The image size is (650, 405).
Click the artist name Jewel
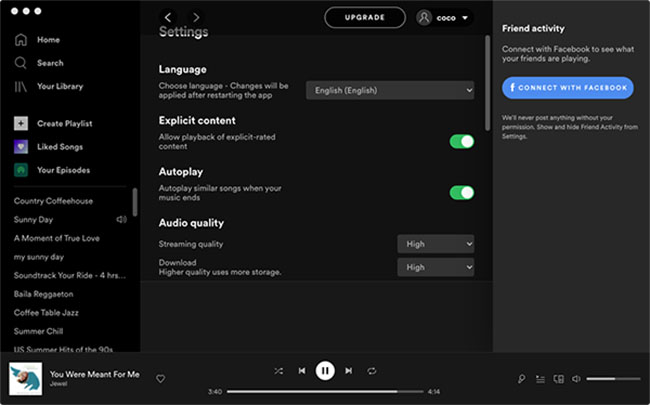[x=58, y=384]
